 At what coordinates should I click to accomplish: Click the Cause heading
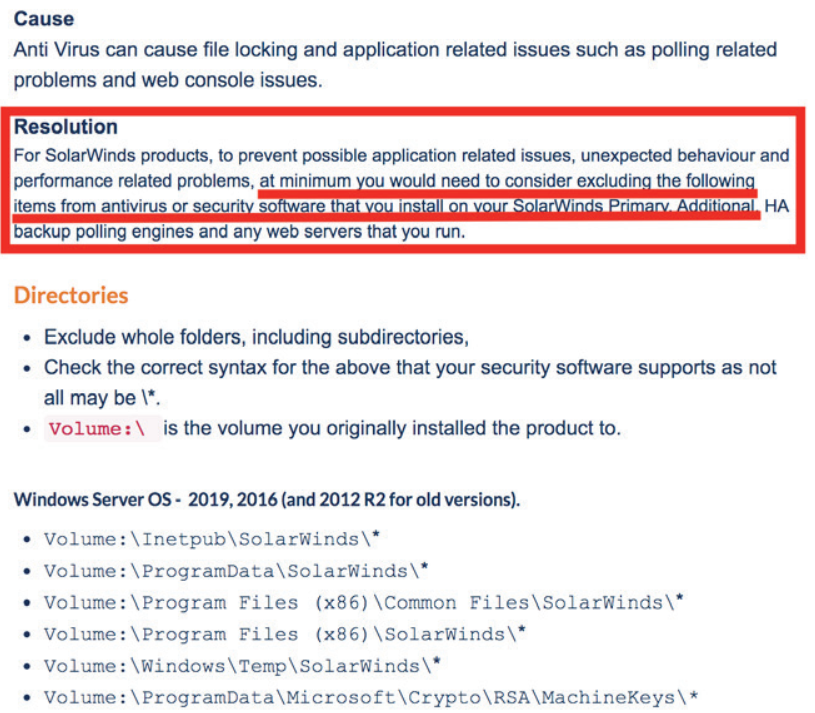[x=44, y=19]
